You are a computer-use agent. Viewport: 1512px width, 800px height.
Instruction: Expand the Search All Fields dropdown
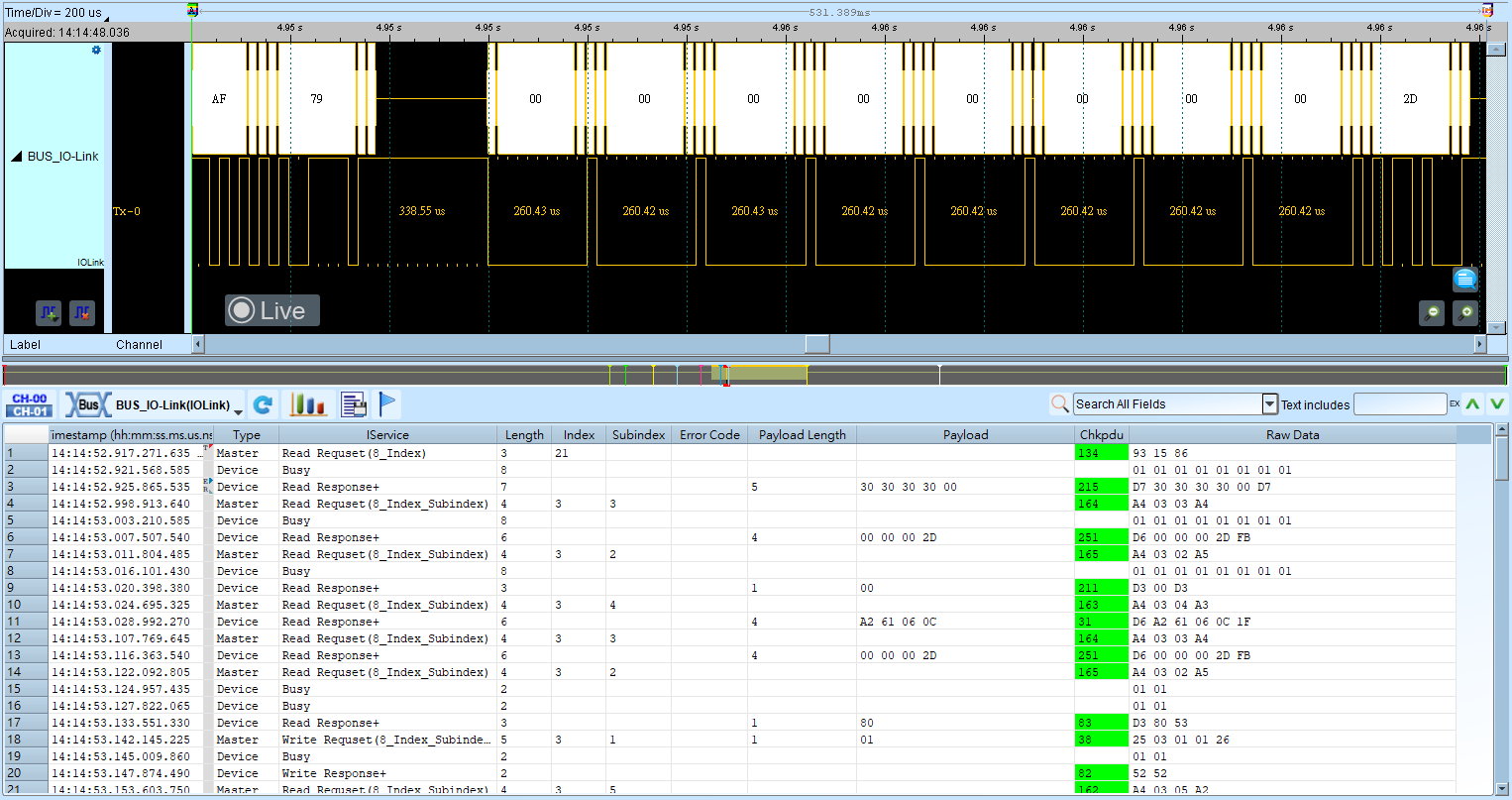point(1269,403)
